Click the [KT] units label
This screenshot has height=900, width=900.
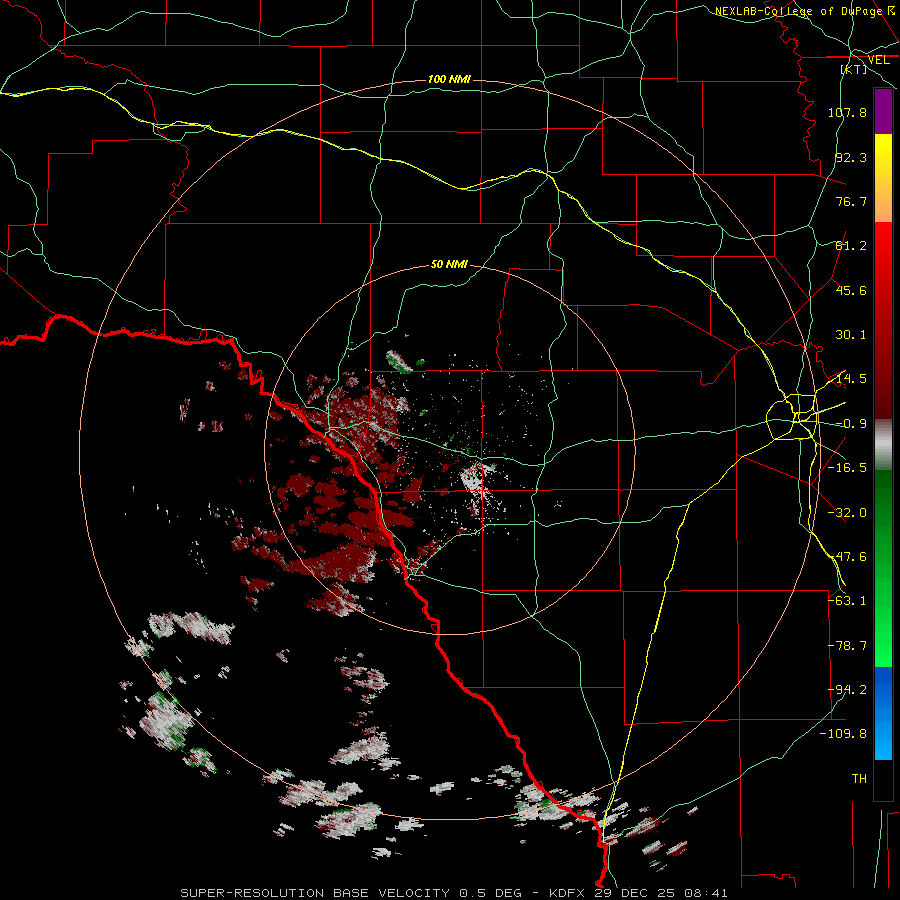pyautogui.click(x=854, y=69)
